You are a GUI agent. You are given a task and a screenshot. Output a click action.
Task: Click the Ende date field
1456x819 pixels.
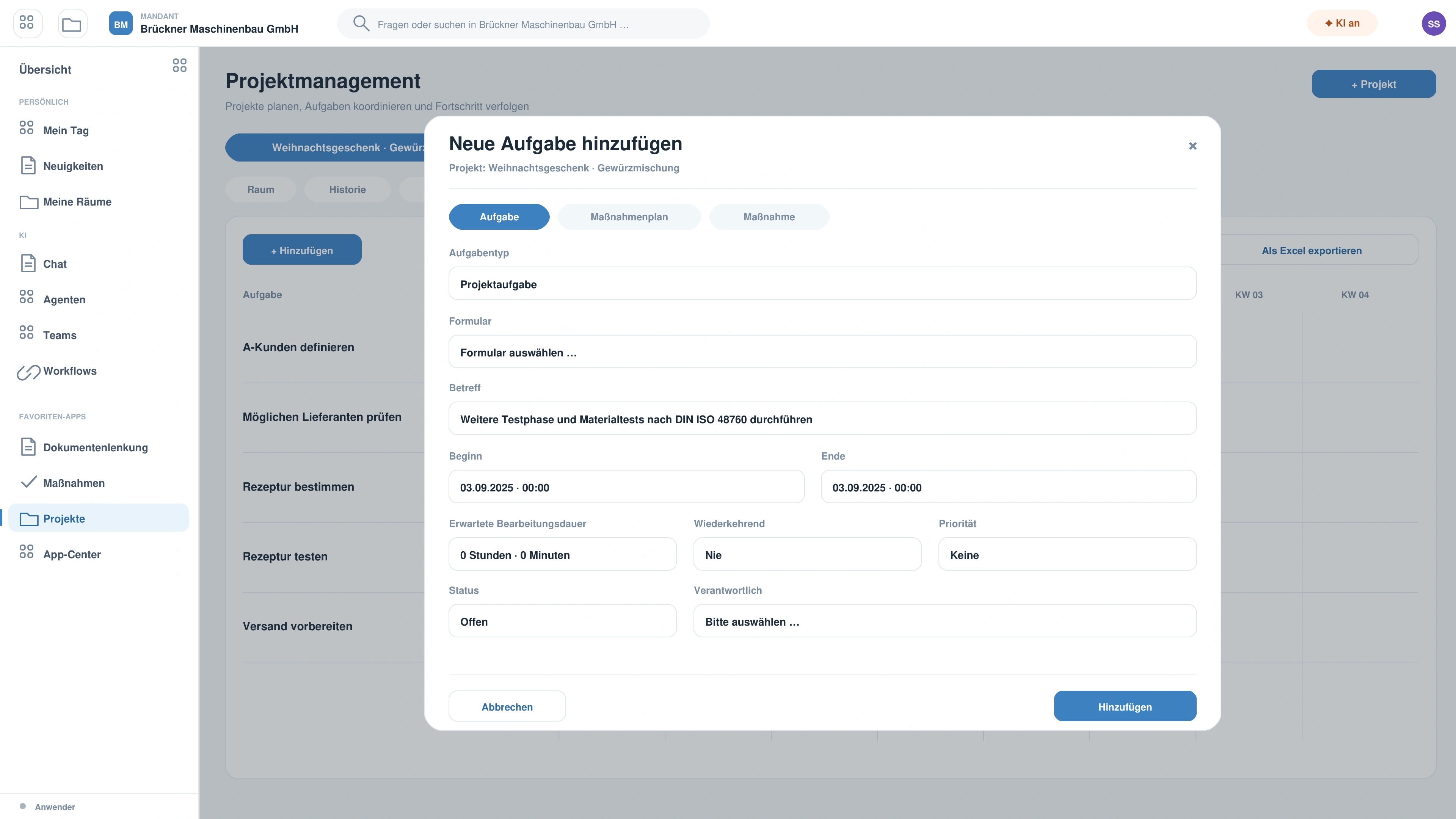[x=1008, y=486]
